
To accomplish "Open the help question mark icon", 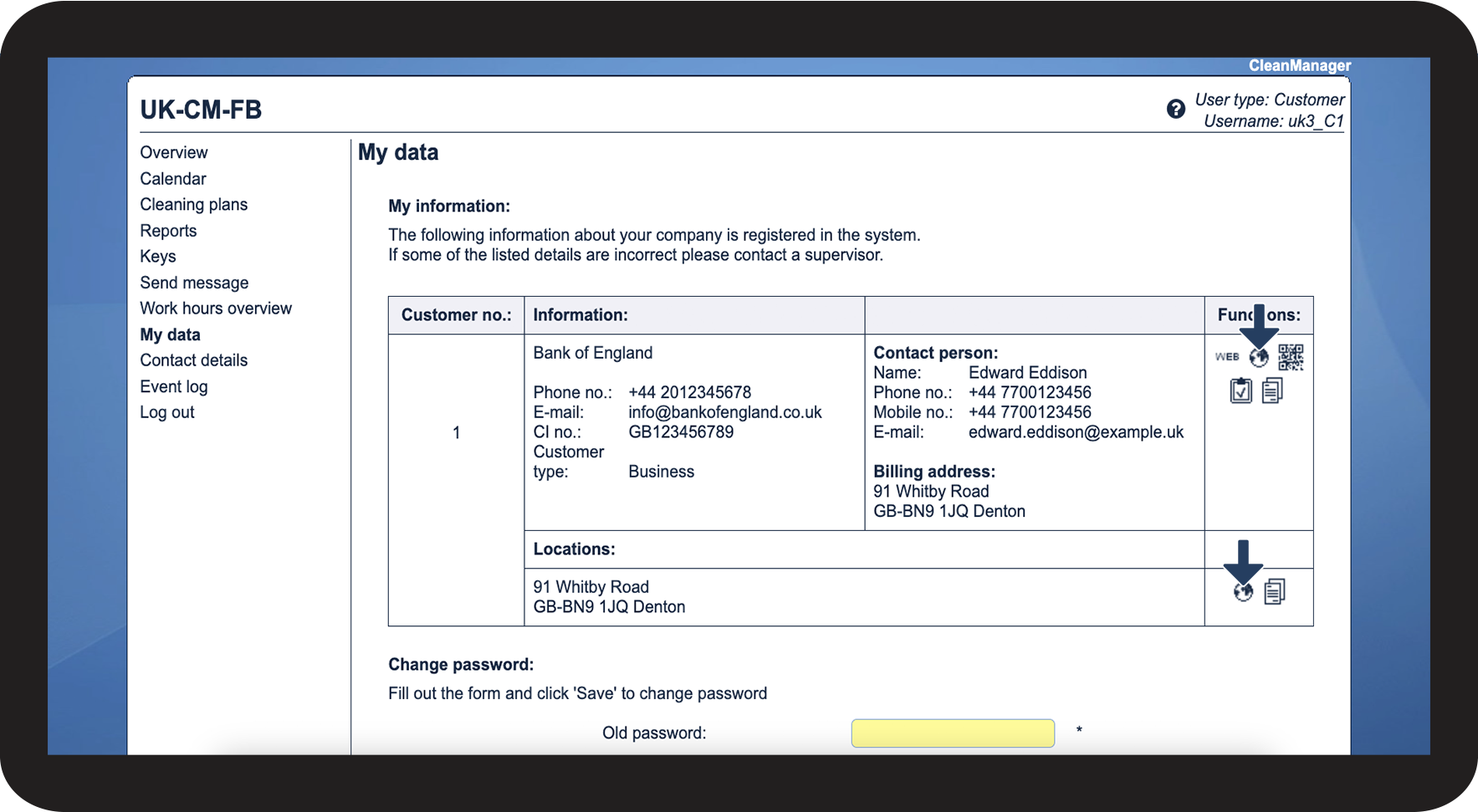I will [x=1176, y=110].
